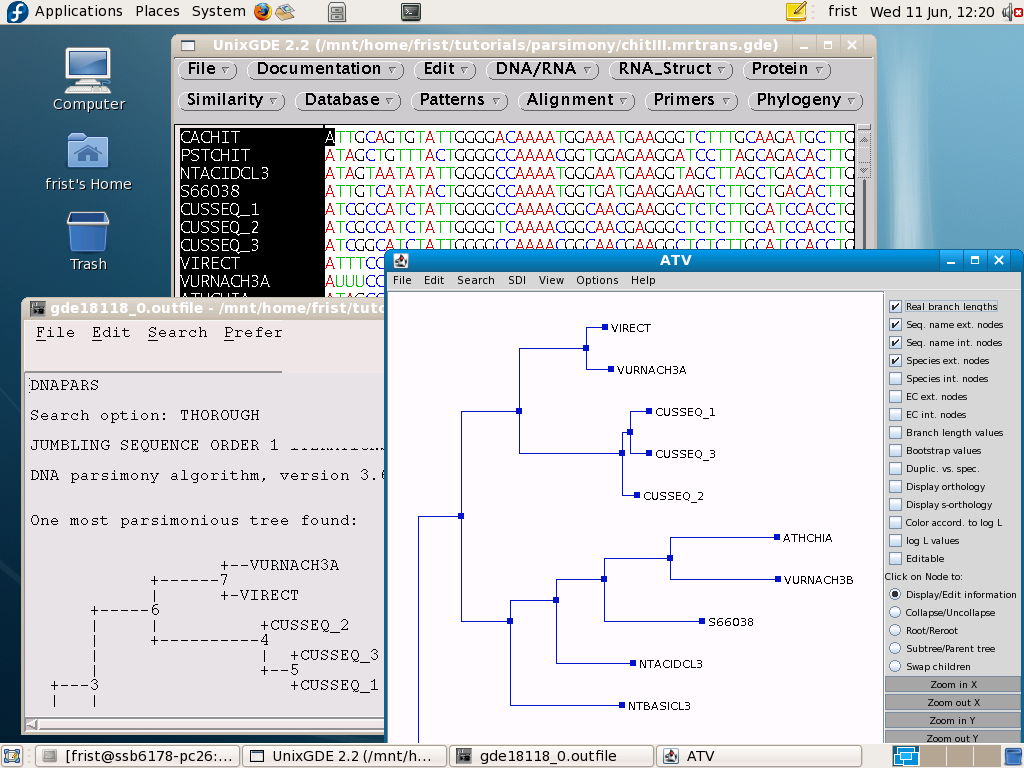Click the horizontal scrollbar in outfile window
Viewport: 1024px width, 768px height.
pos(200,725)
